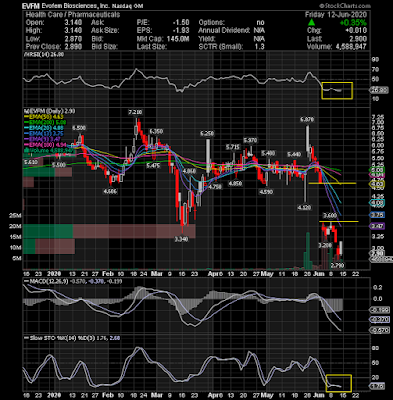Click the long volume-by-price bar near 3.340

(109, 231)
